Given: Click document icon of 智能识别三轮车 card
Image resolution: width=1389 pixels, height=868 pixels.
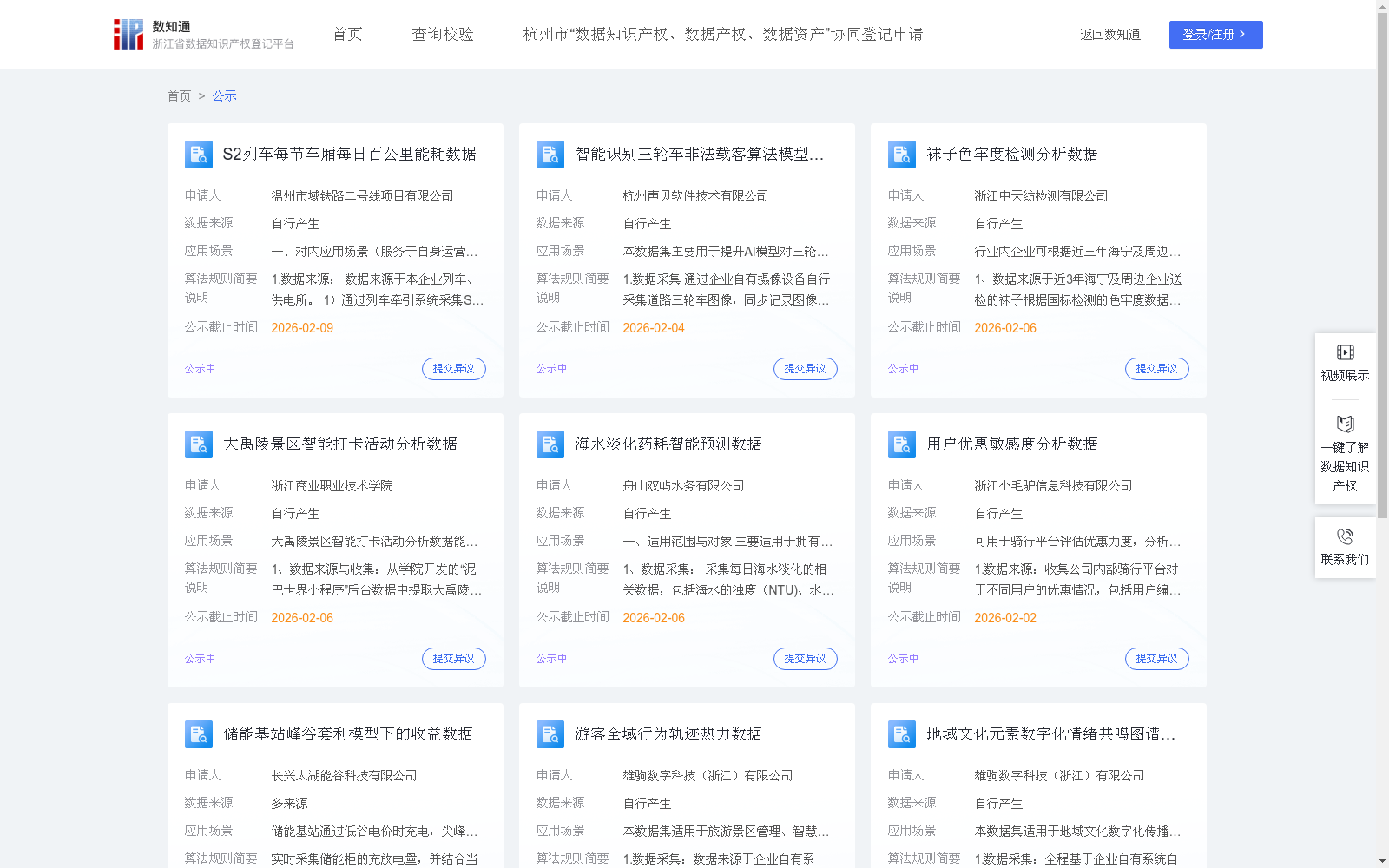Looking at the screenshot, I should click(x=550, y=155).
